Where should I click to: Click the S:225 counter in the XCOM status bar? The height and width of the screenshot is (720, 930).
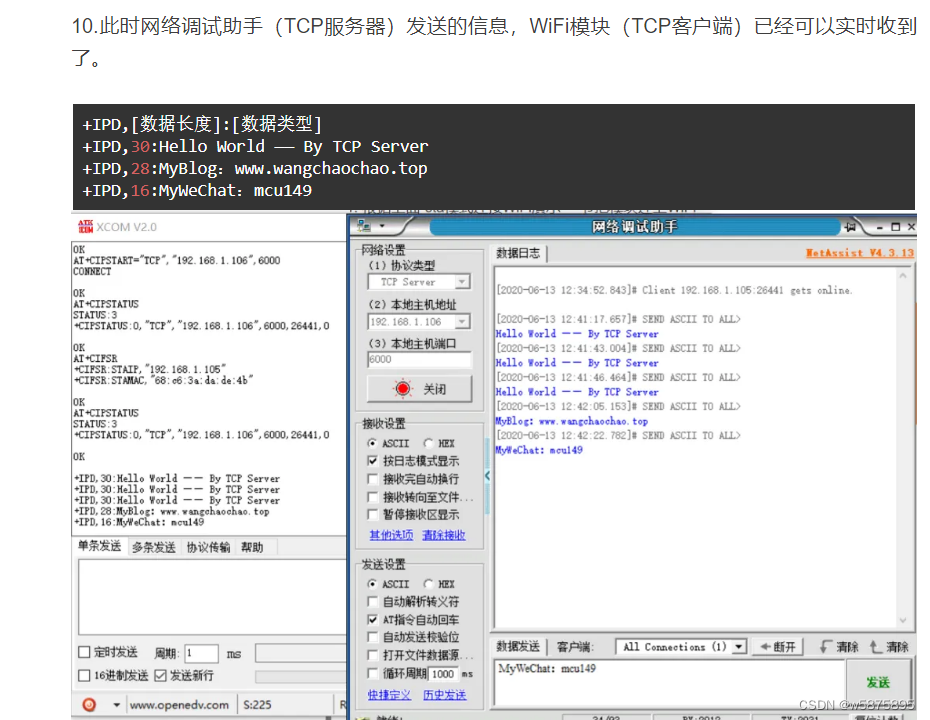coord(257,705)
